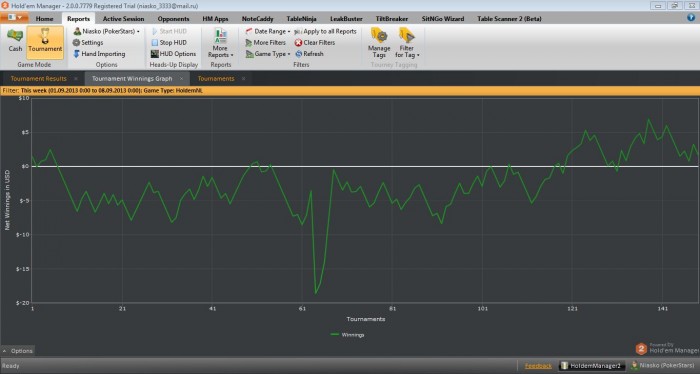Open Settings in the Options group

(88, 42)
